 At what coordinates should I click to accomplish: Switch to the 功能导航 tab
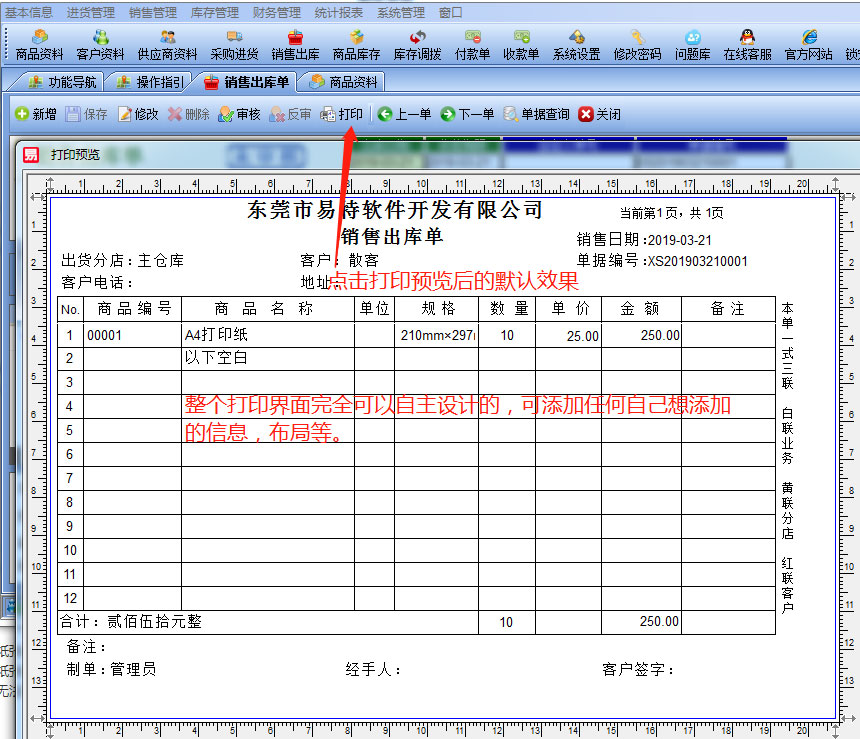tap(63, 82)
